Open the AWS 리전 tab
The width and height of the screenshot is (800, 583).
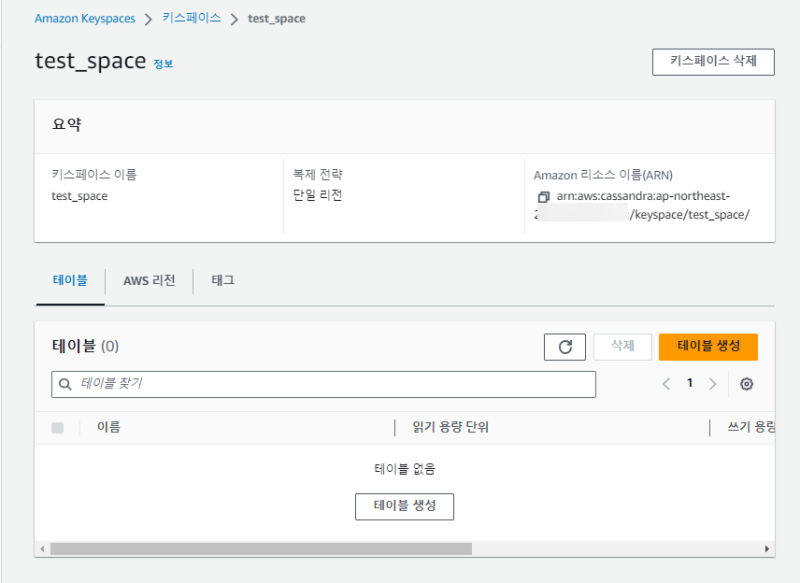[149, 281]
